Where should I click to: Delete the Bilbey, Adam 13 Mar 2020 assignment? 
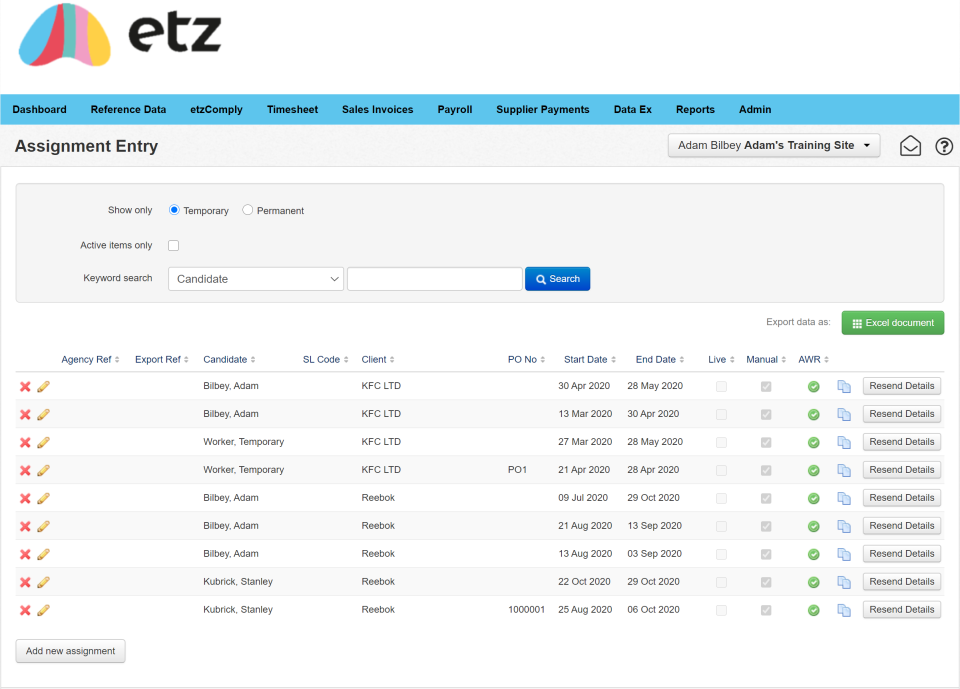pos(25,415)
